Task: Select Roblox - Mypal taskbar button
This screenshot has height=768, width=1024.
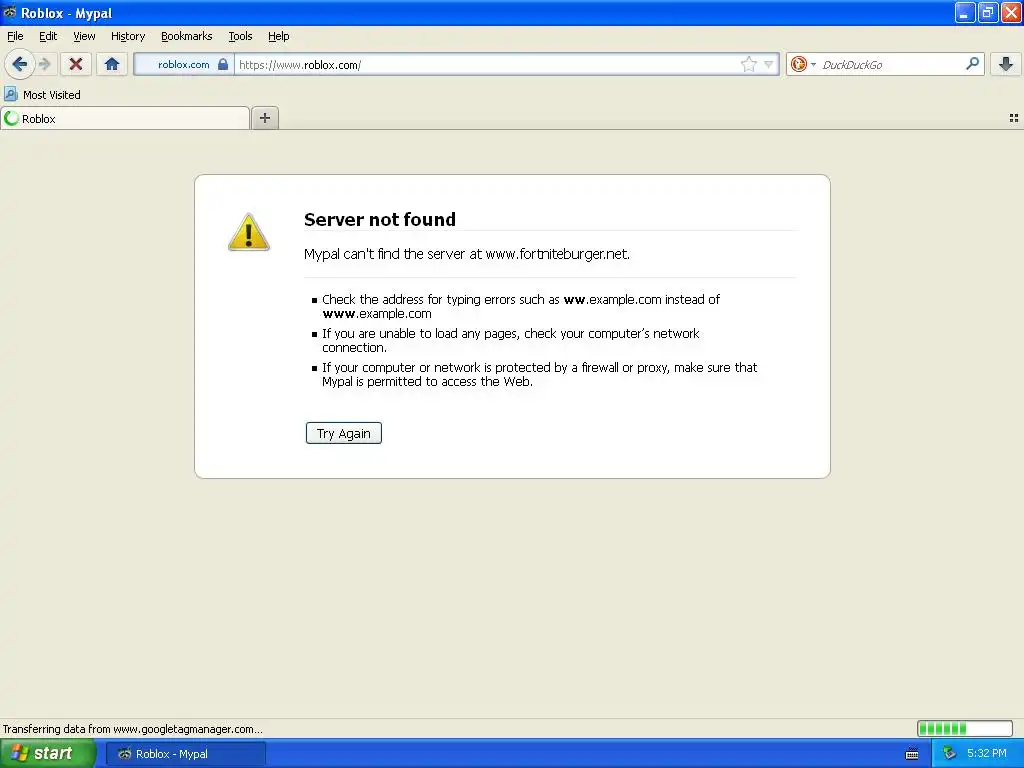Action: pos(186,754)
